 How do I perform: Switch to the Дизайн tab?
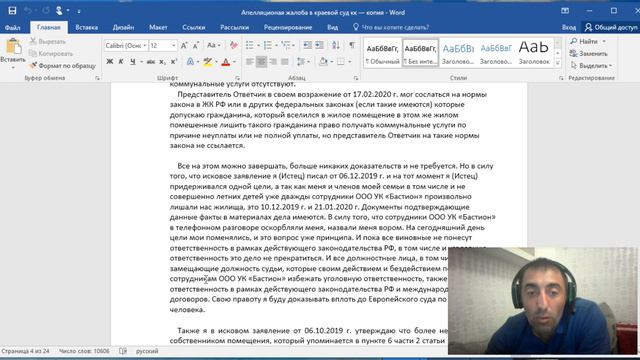(x=123, y=27)
